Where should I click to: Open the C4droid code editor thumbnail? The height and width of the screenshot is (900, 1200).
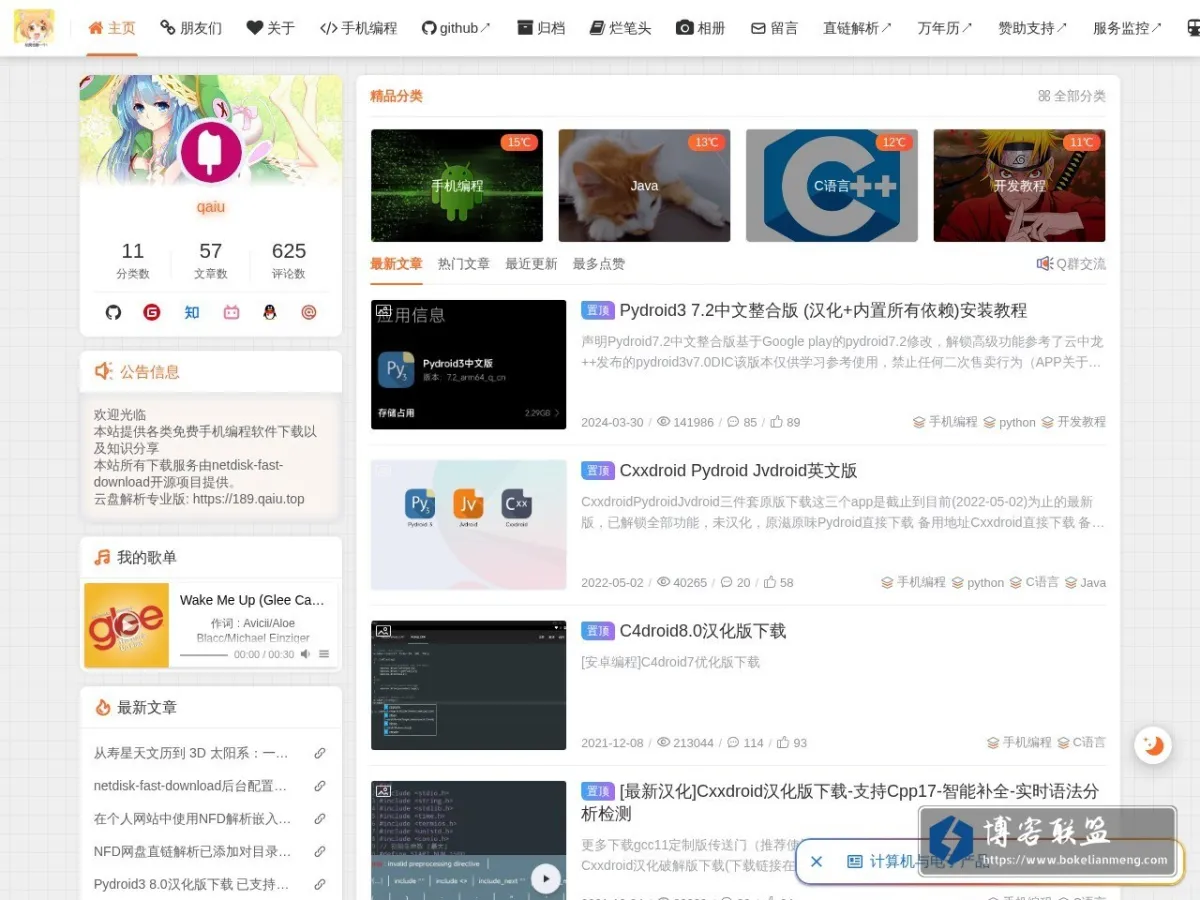point(468,685)
